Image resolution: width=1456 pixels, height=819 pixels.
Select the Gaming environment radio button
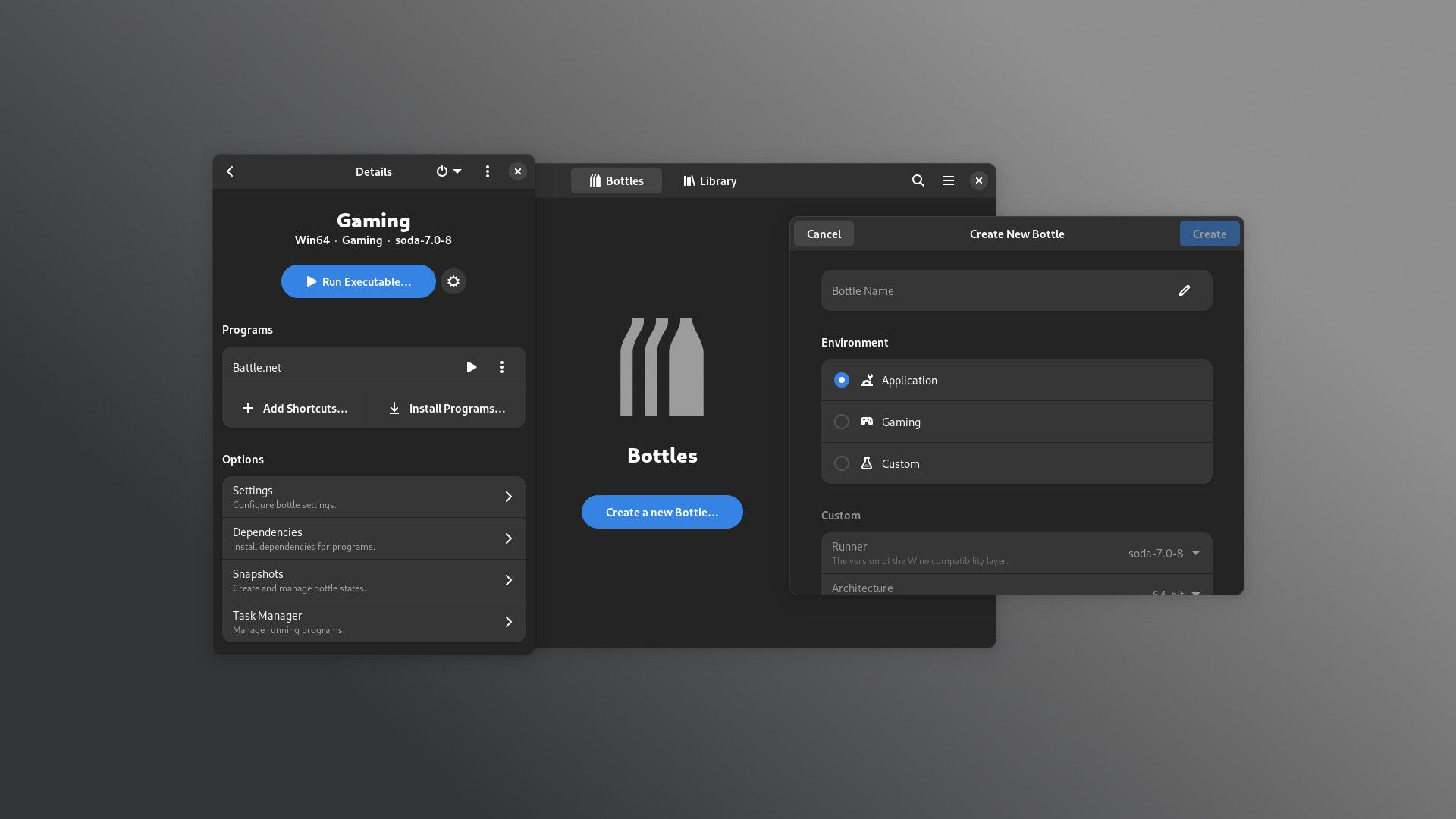[841, 422]
